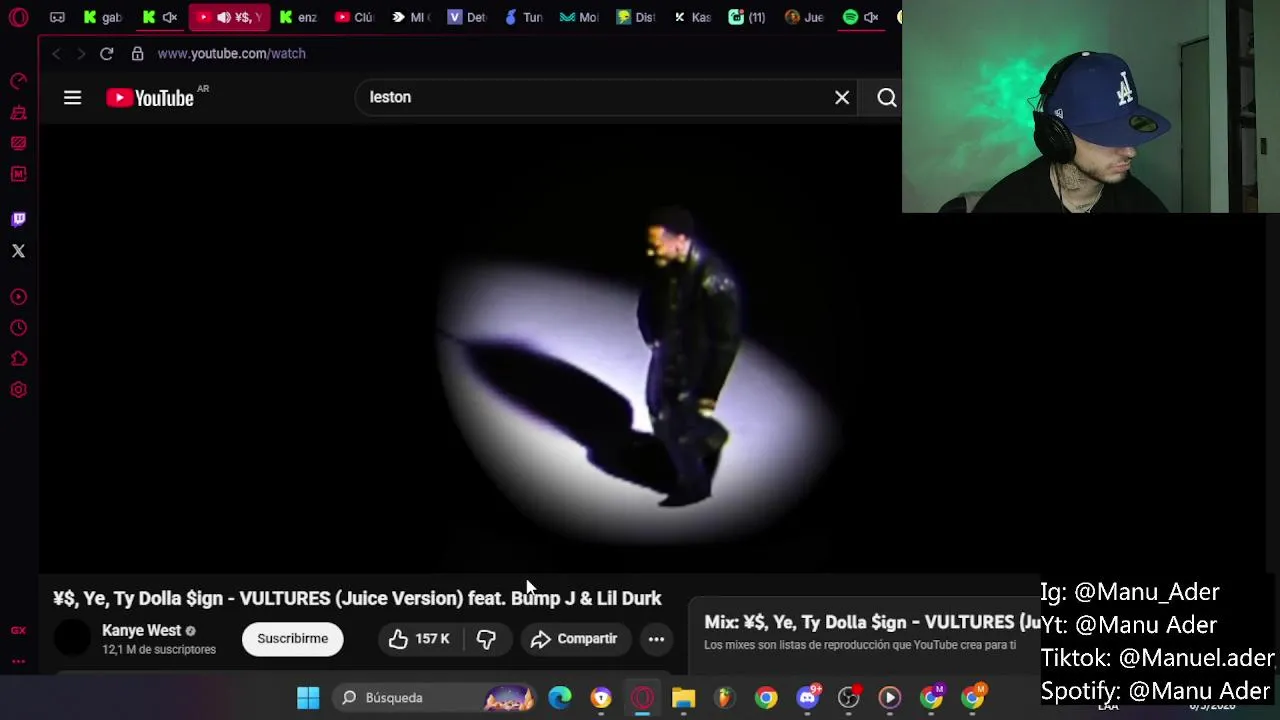This screenshot has width=1280, height=720.
Task: Switch to the 'Dist' tab
Action: pyautogui.click(x=635, y=17)
